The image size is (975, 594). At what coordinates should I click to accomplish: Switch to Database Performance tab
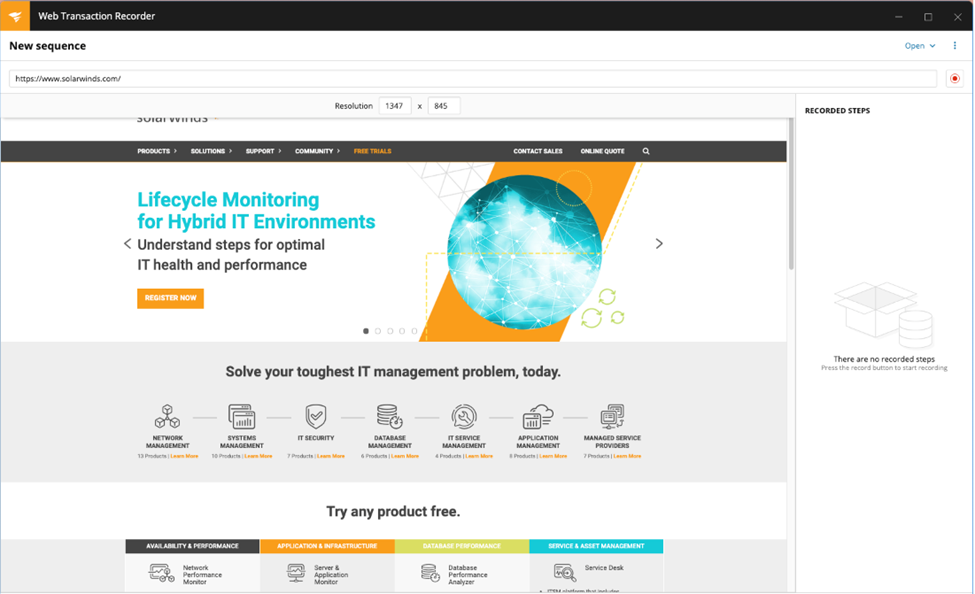pyautogui.click(x=461, y=546)
